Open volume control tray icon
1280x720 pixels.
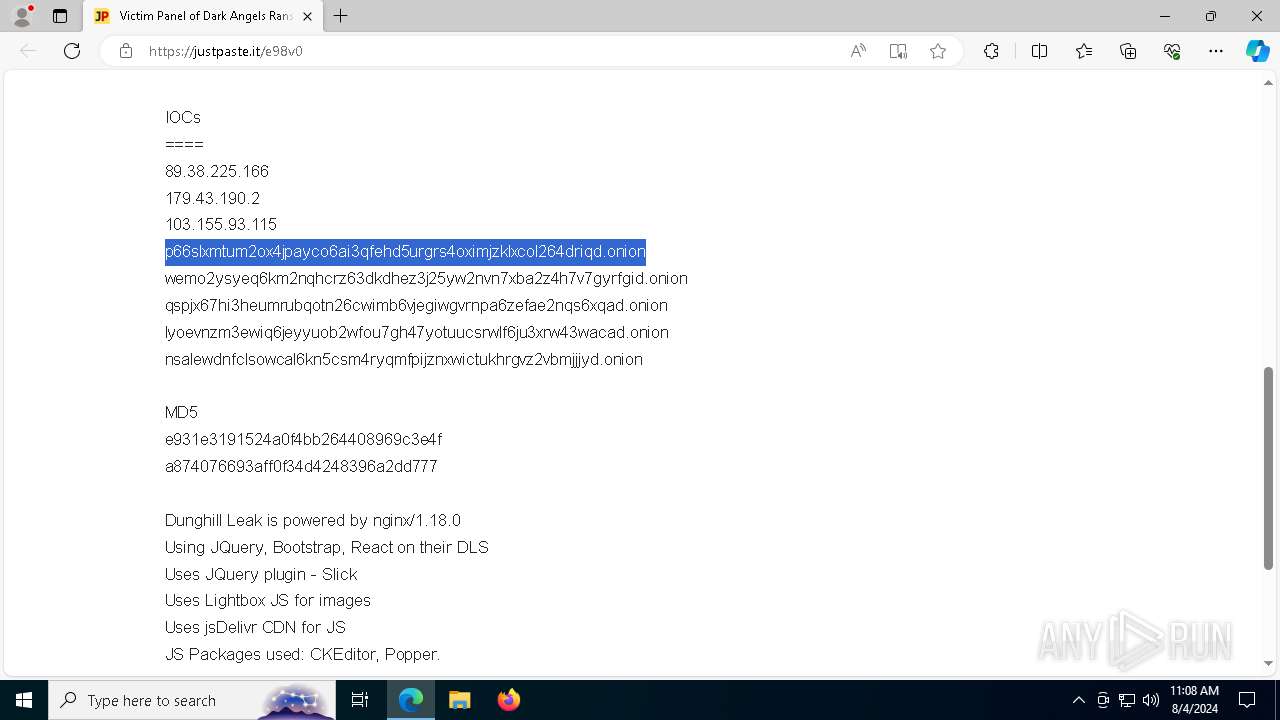[x=1151, y=700]
